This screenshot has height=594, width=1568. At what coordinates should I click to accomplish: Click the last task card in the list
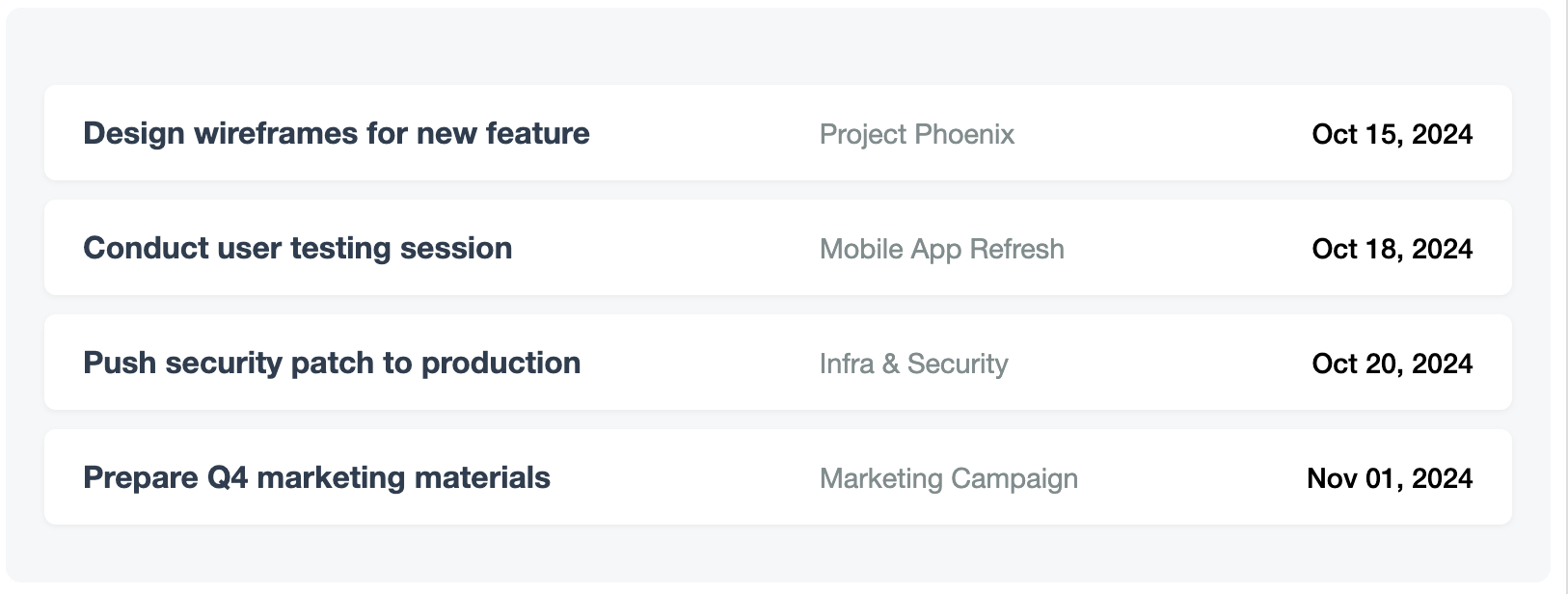[x=778, y=476]
